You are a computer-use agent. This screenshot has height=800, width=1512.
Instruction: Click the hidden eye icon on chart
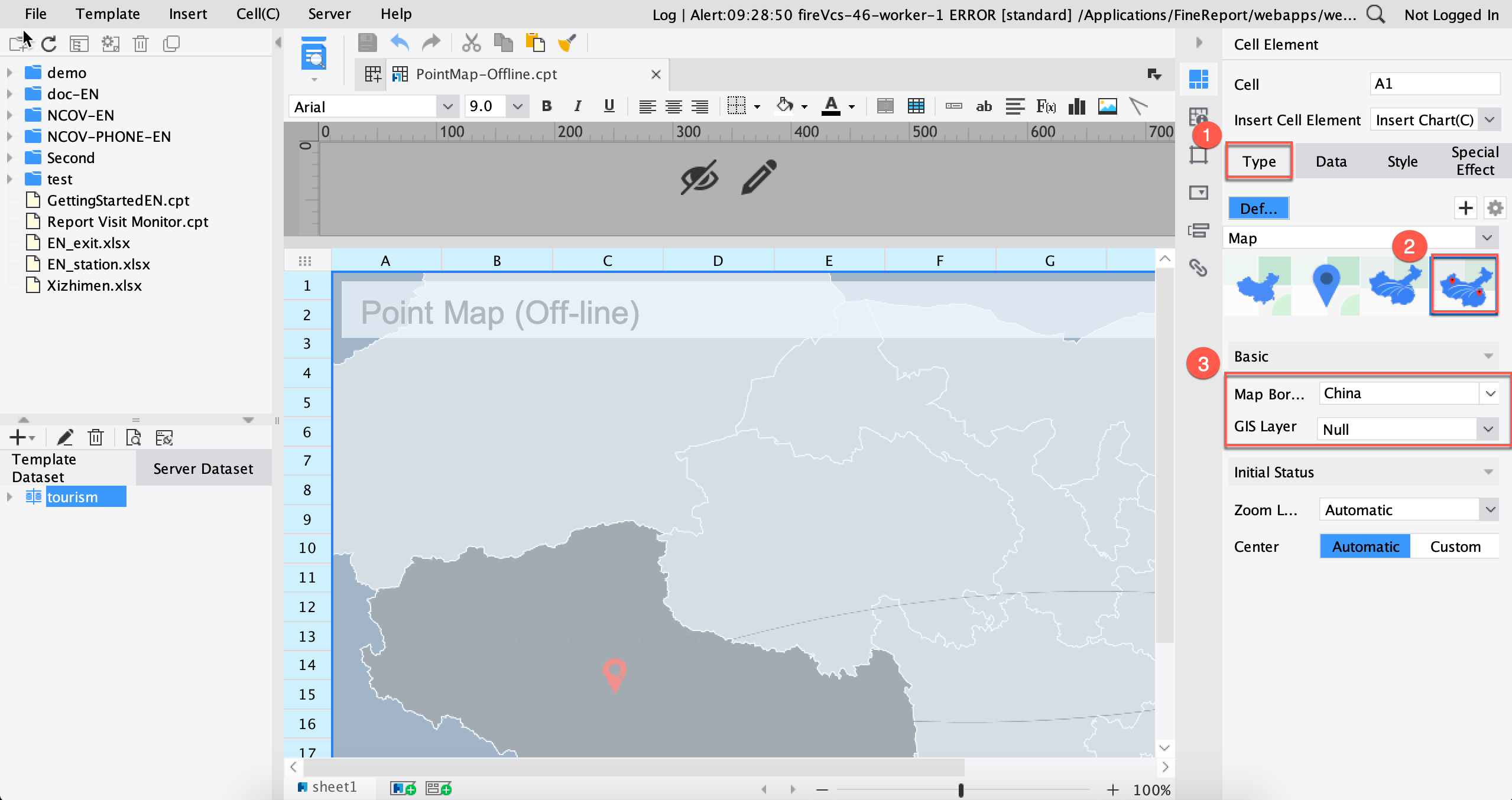699,177
